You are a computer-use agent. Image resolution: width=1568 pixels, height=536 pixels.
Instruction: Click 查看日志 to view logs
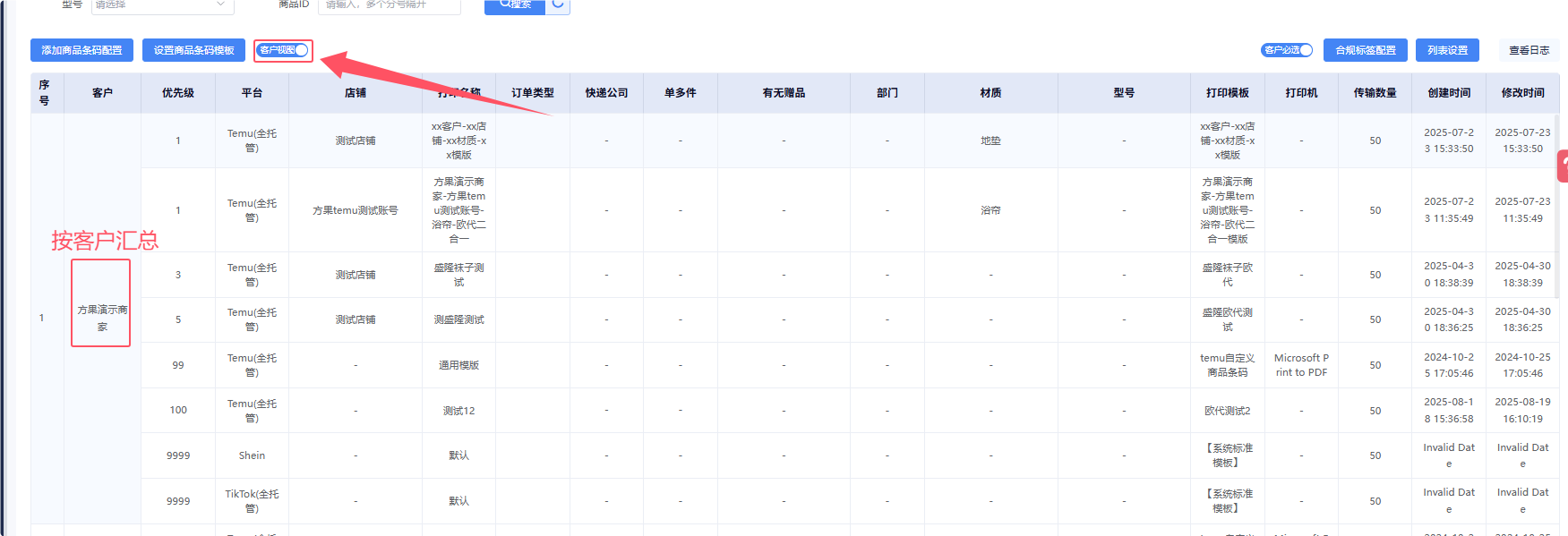point(1529,50)
